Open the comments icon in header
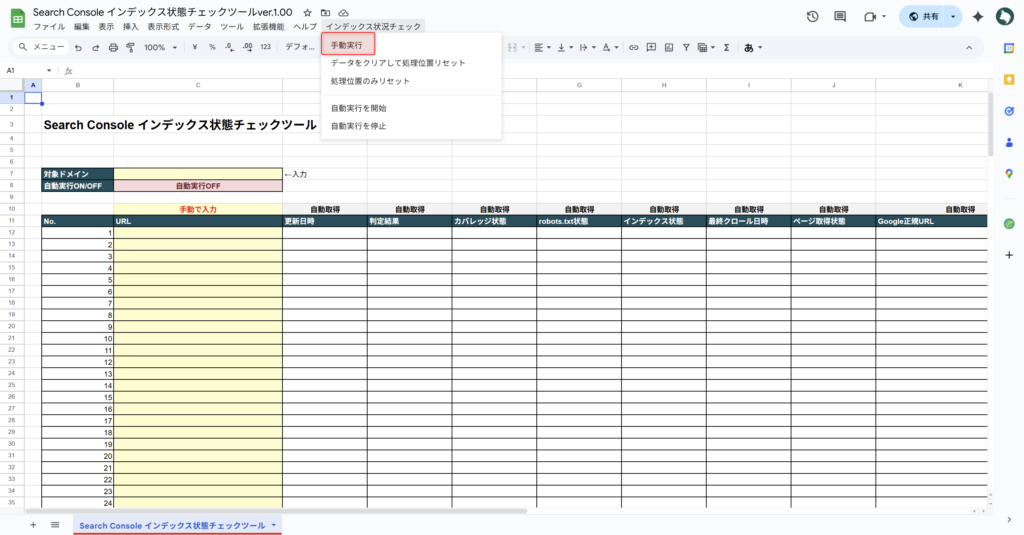Screen dimensions: 1024x535 (840, 17)
